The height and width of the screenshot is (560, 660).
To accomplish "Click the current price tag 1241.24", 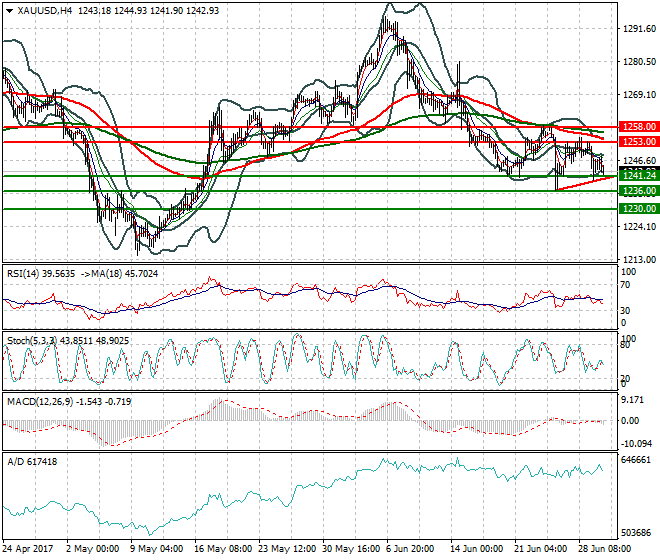I will (x=637, y=175).
